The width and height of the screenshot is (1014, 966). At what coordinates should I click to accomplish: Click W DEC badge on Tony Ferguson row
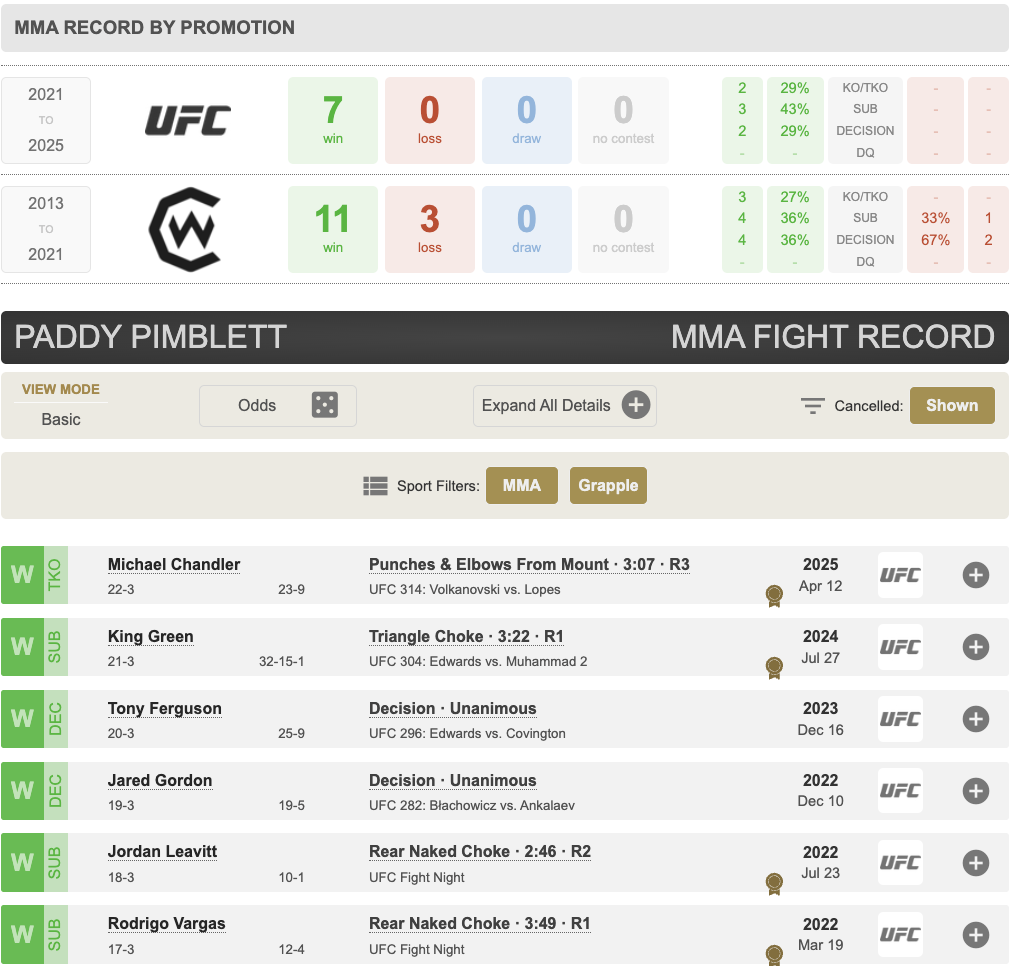click(x=34, y=718)
